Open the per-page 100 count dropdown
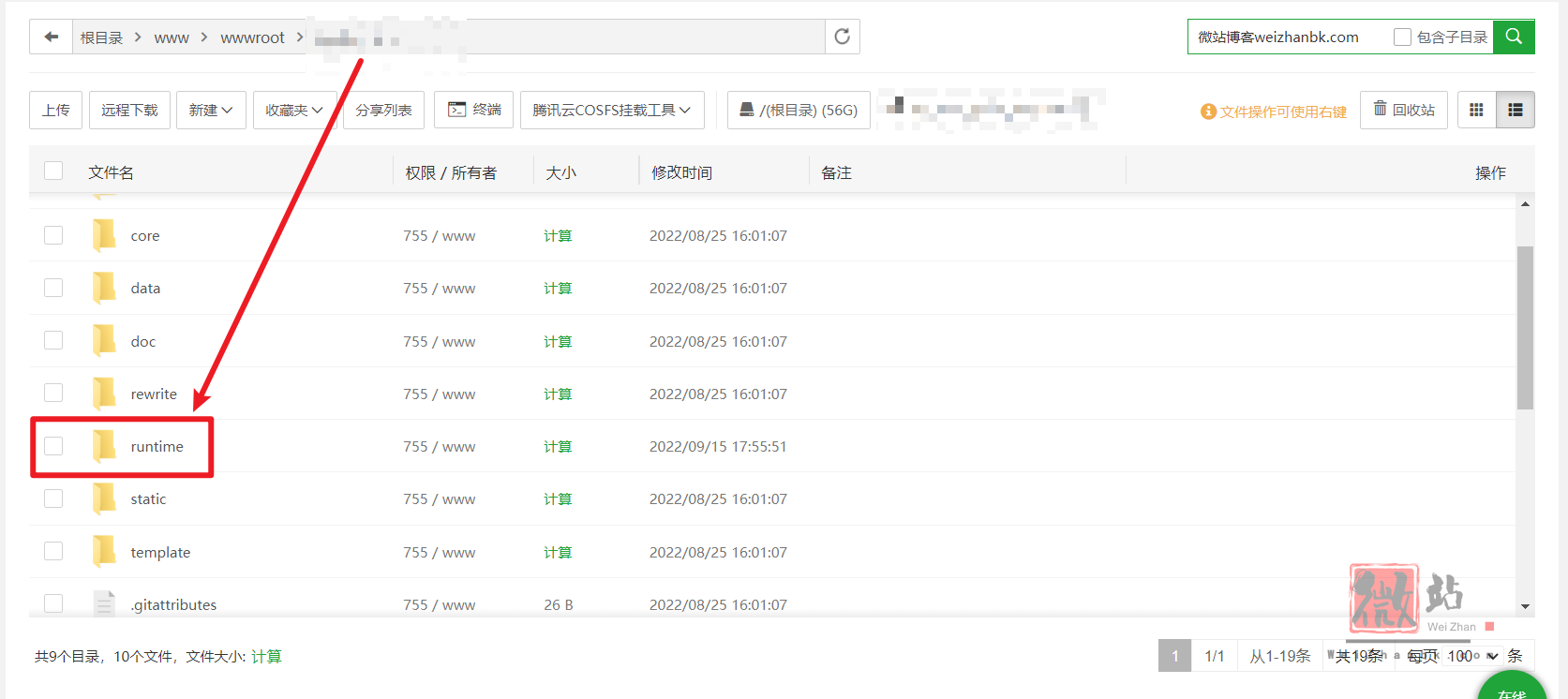Viewport: 1568px width, 699px height. (1472, 656)
